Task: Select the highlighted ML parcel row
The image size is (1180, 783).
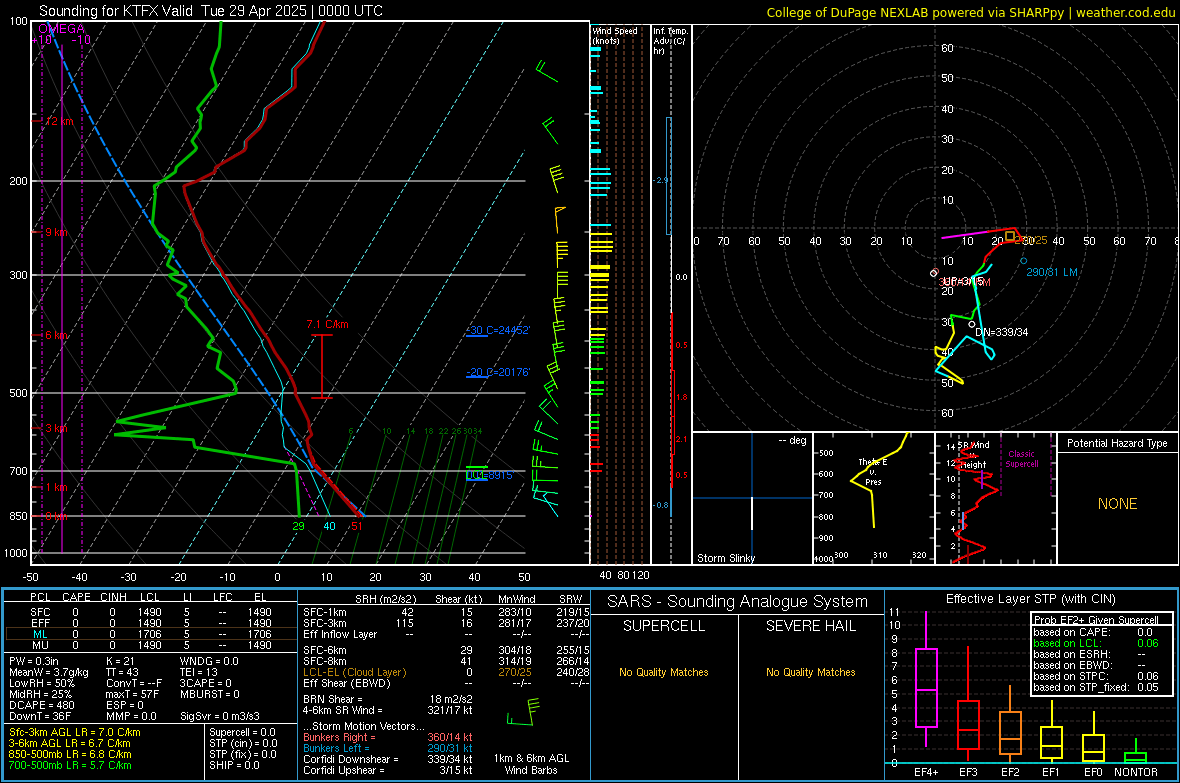Action: pos(151,634)
